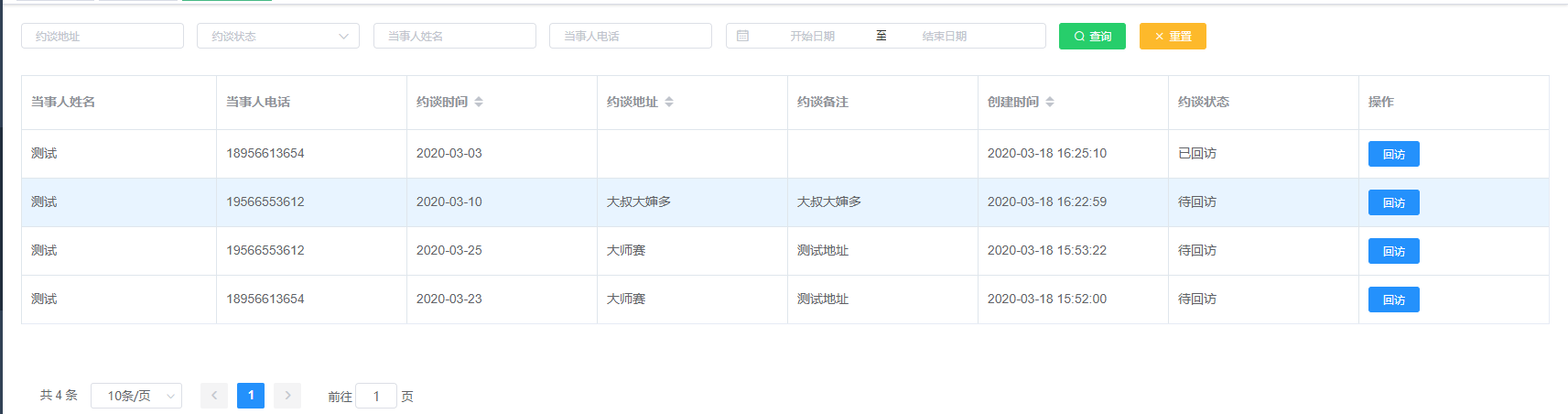Click created time 2020-03-18 16:25:10
This screenshot has width=1568, height=414.
click(x=1047, y=153)
